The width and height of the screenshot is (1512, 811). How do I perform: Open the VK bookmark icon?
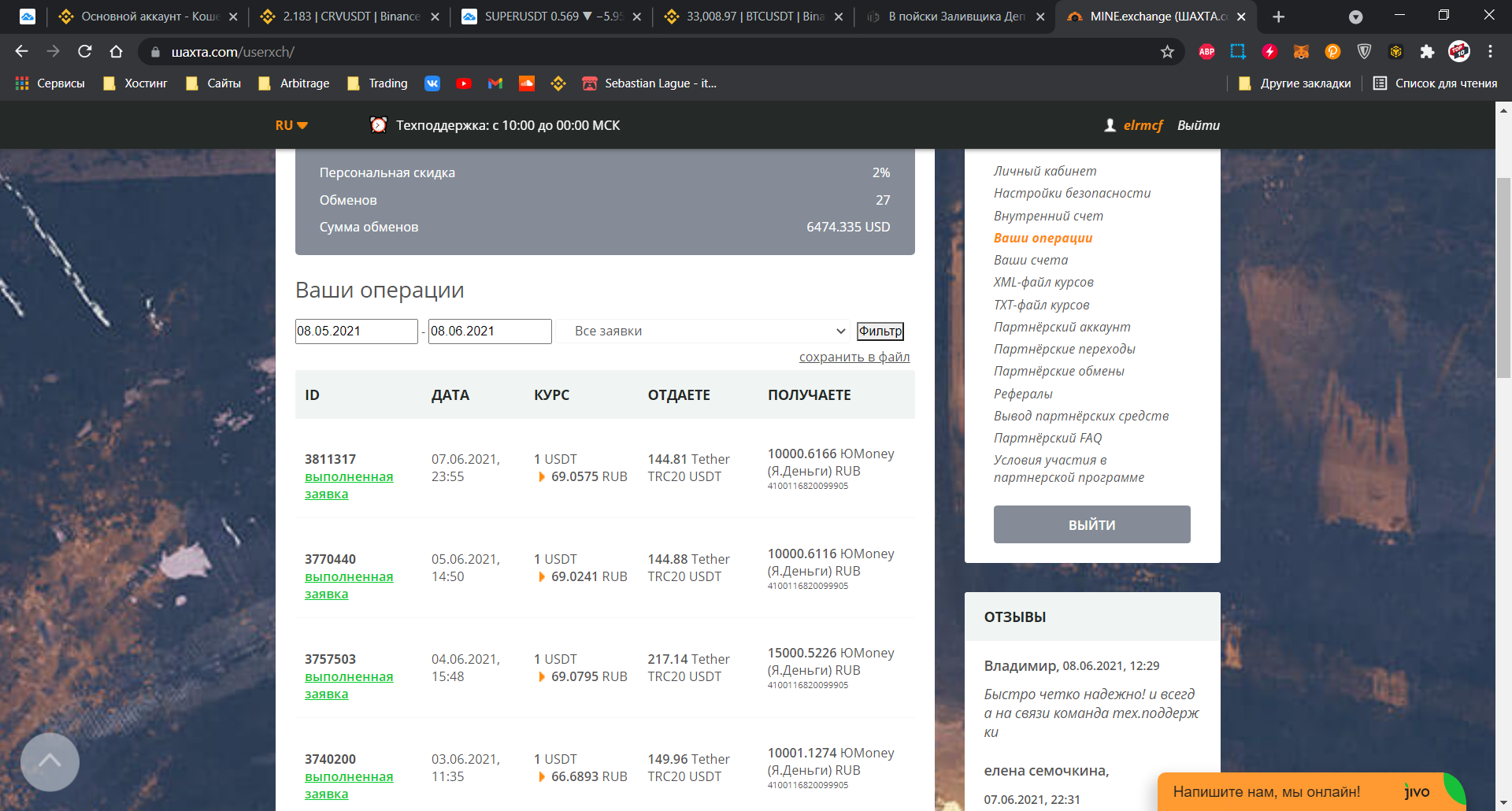click(x=432, y=83)
